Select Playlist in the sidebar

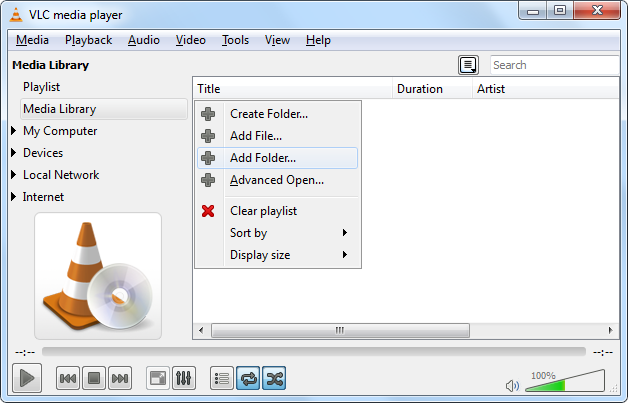[x=42, y=87]
